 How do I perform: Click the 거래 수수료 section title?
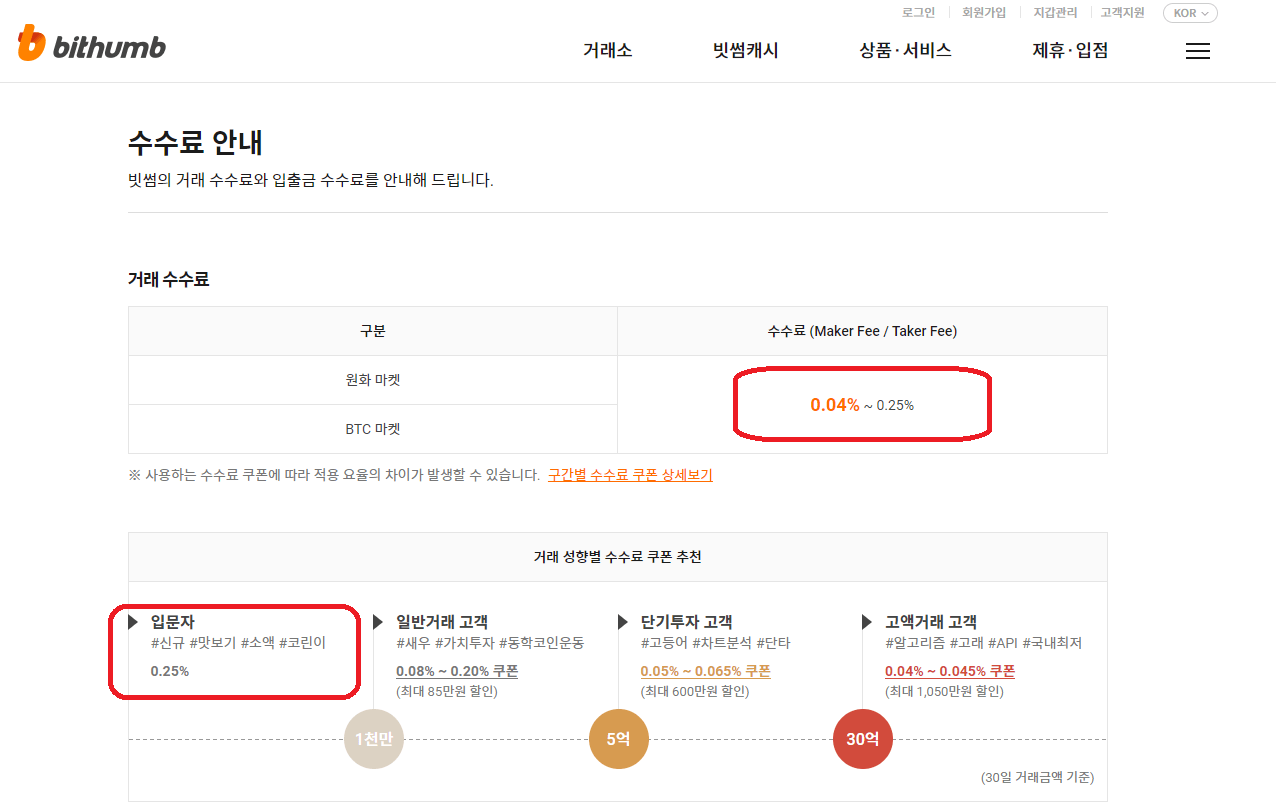pyautogui.click(x=168, y=280)
